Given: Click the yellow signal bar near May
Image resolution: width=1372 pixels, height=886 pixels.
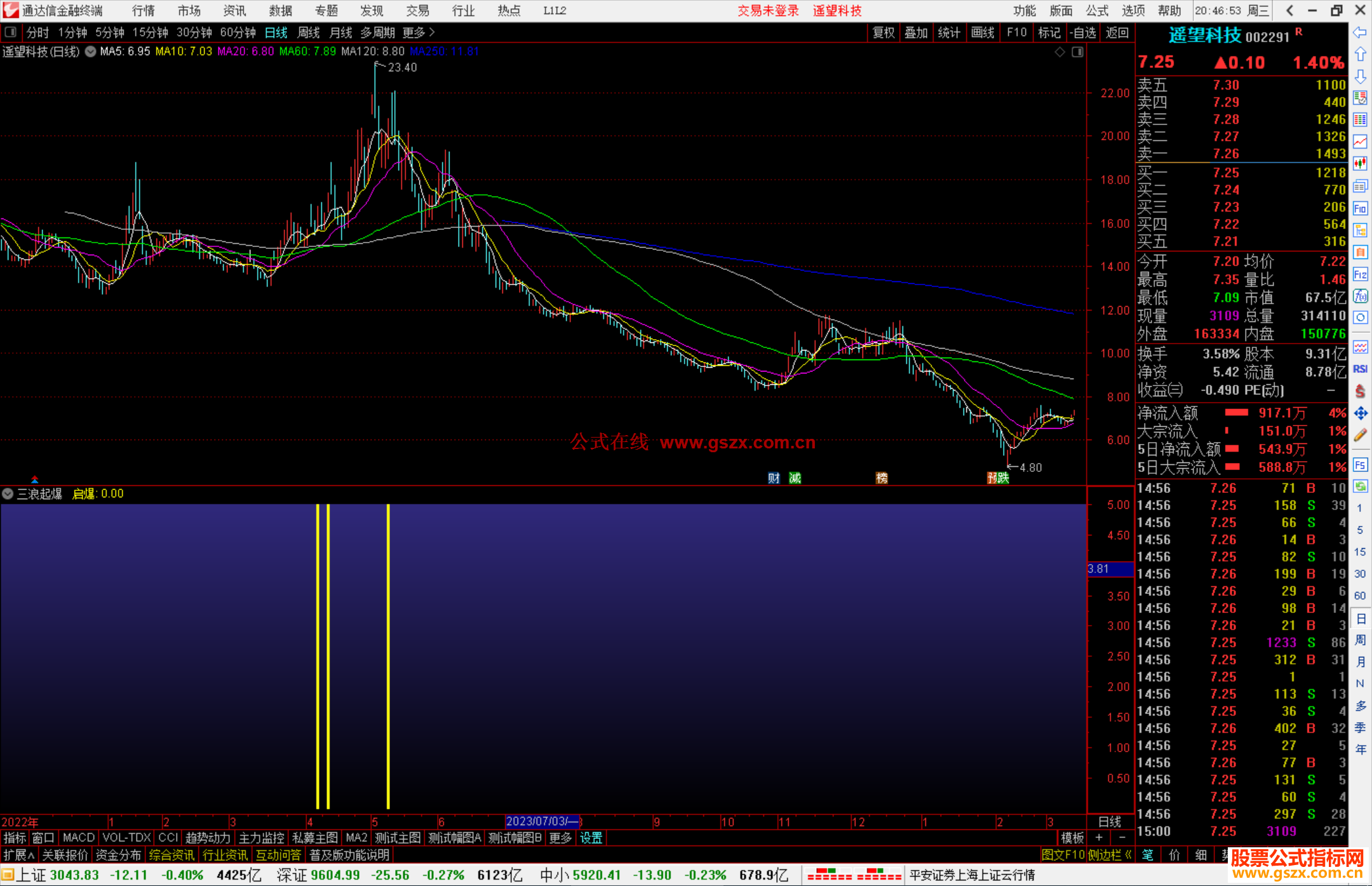Looking at the screenshot, I should tap(388, 654).
